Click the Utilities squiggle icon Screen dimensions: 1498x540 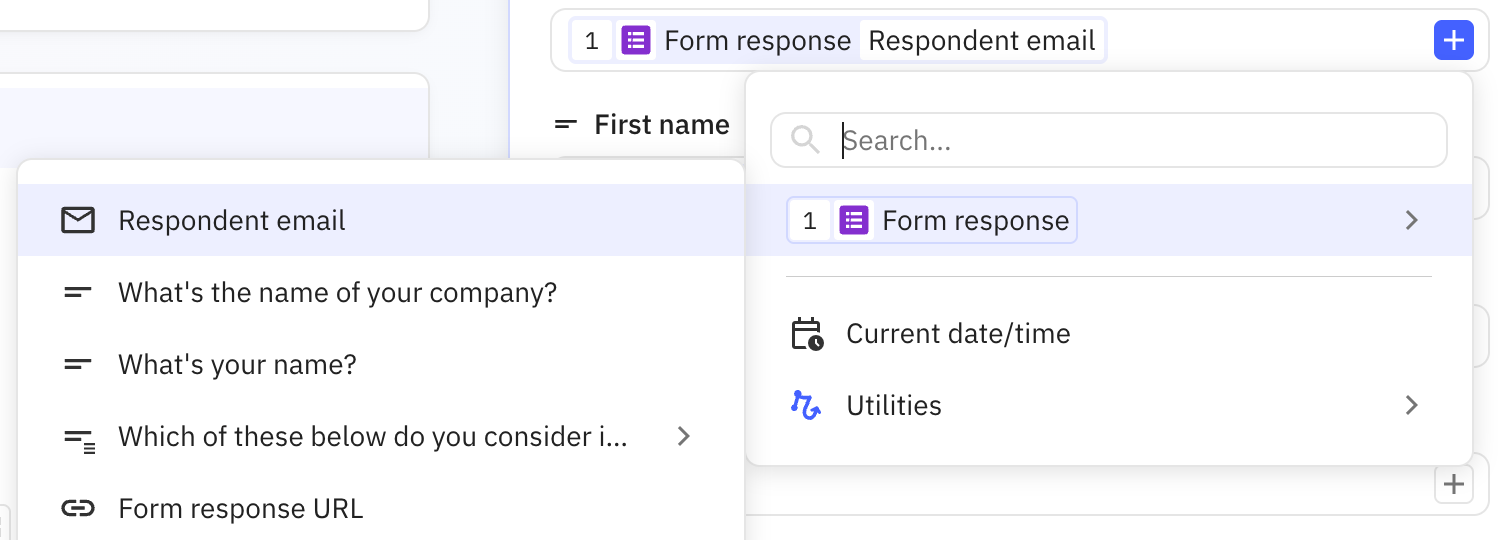click(806, 405)
